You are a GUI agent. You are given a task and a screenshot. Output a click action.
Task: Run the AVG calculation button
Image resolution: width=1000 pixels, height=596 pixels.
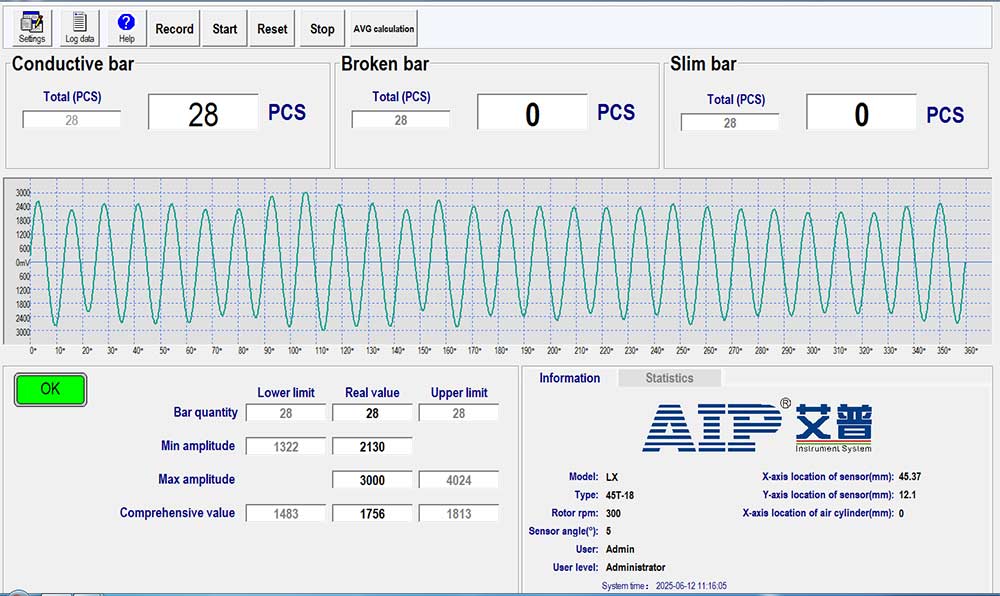point(383,29)
